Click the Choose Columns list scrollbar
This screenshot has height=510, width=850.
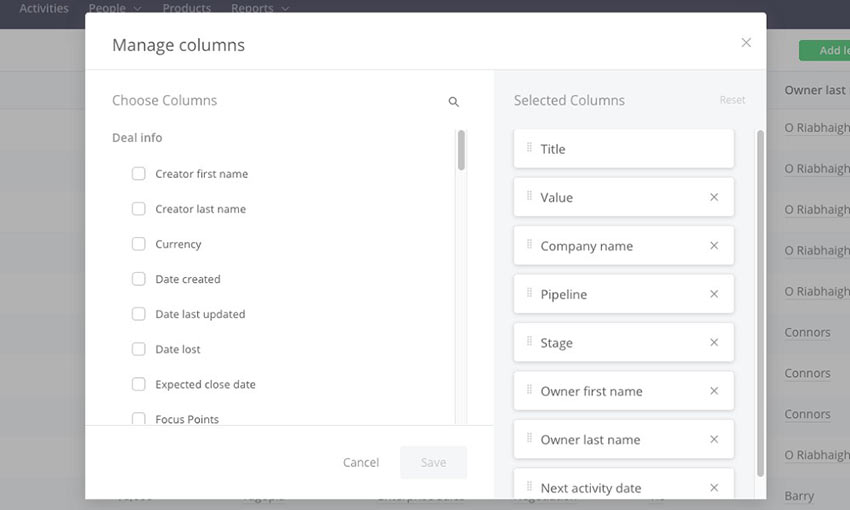tap(461, 150)
